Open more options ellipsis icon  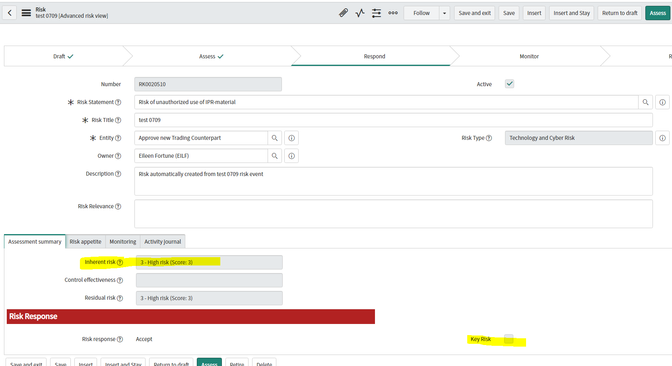pyautogui.click(x=393, y=13)
